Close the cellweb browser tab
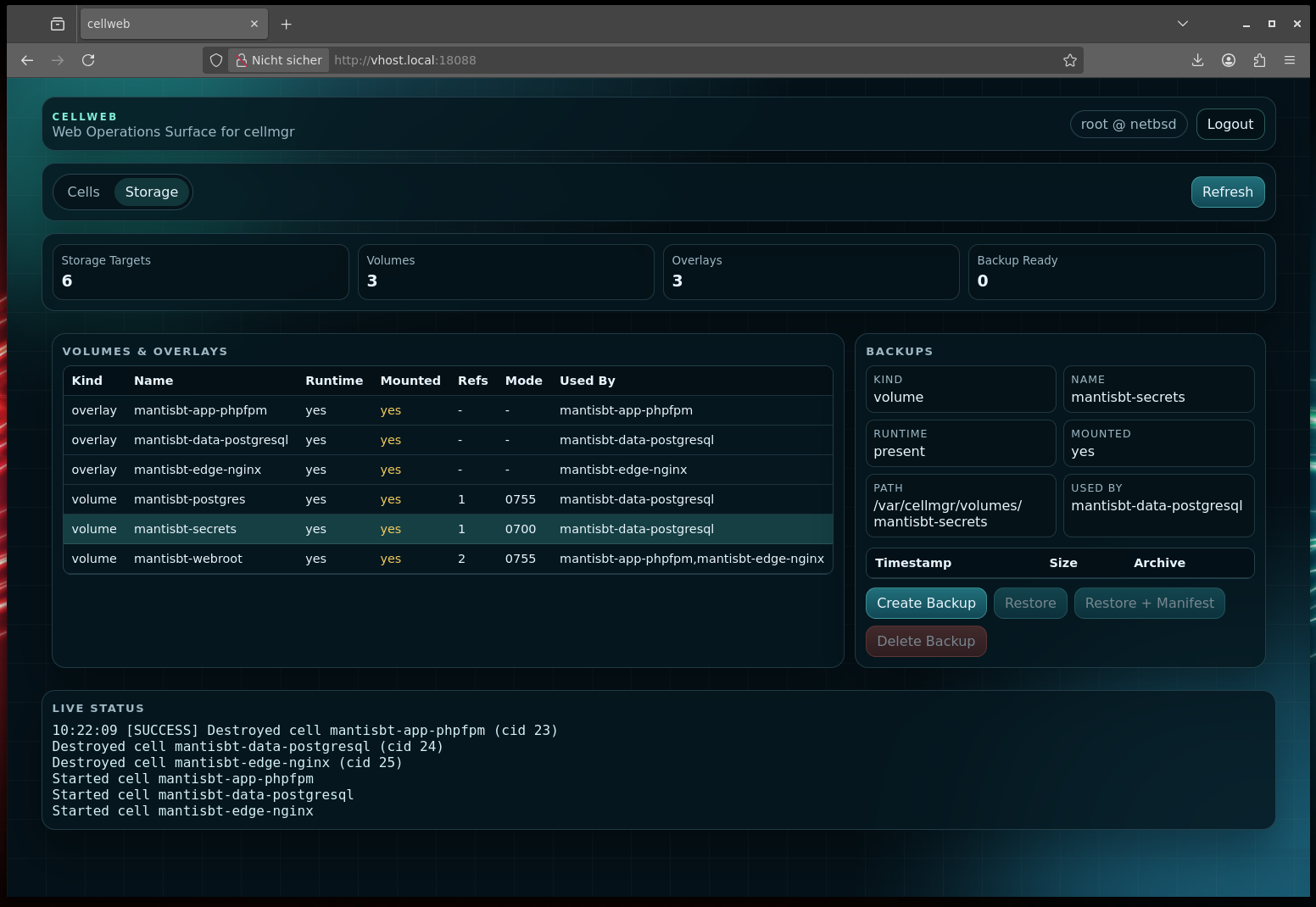1316x907 pixels. pyautogui.click(x=254, y=25)
